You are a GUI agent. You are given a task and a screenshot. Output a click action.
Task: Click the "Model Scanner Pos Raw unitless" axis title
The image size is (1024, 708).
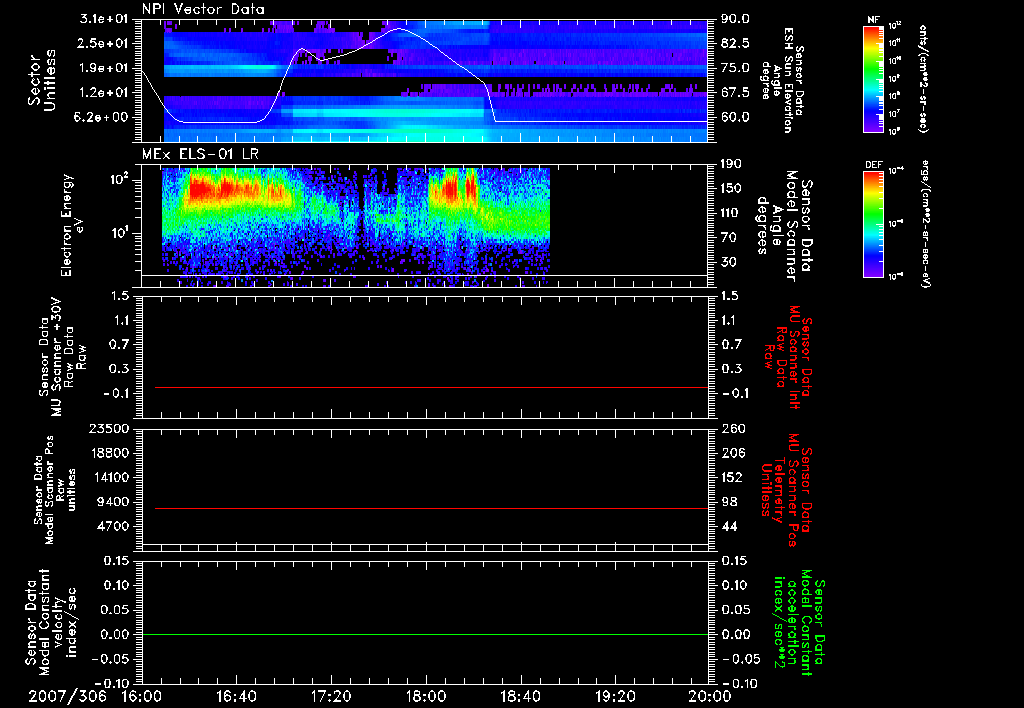coord(56,489)
